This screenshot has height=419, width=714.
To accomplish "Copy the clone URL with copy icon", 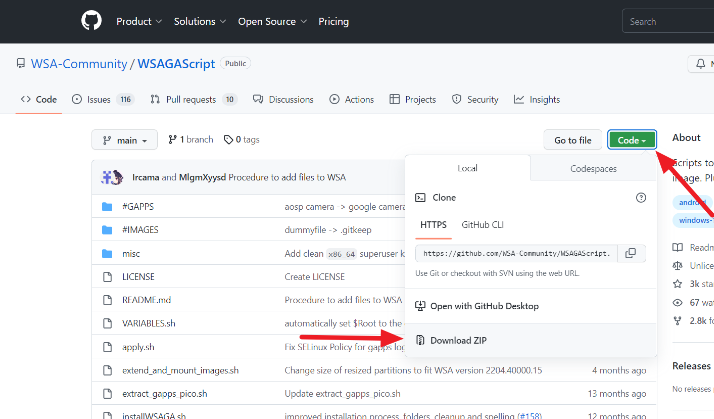I will 631,253.
